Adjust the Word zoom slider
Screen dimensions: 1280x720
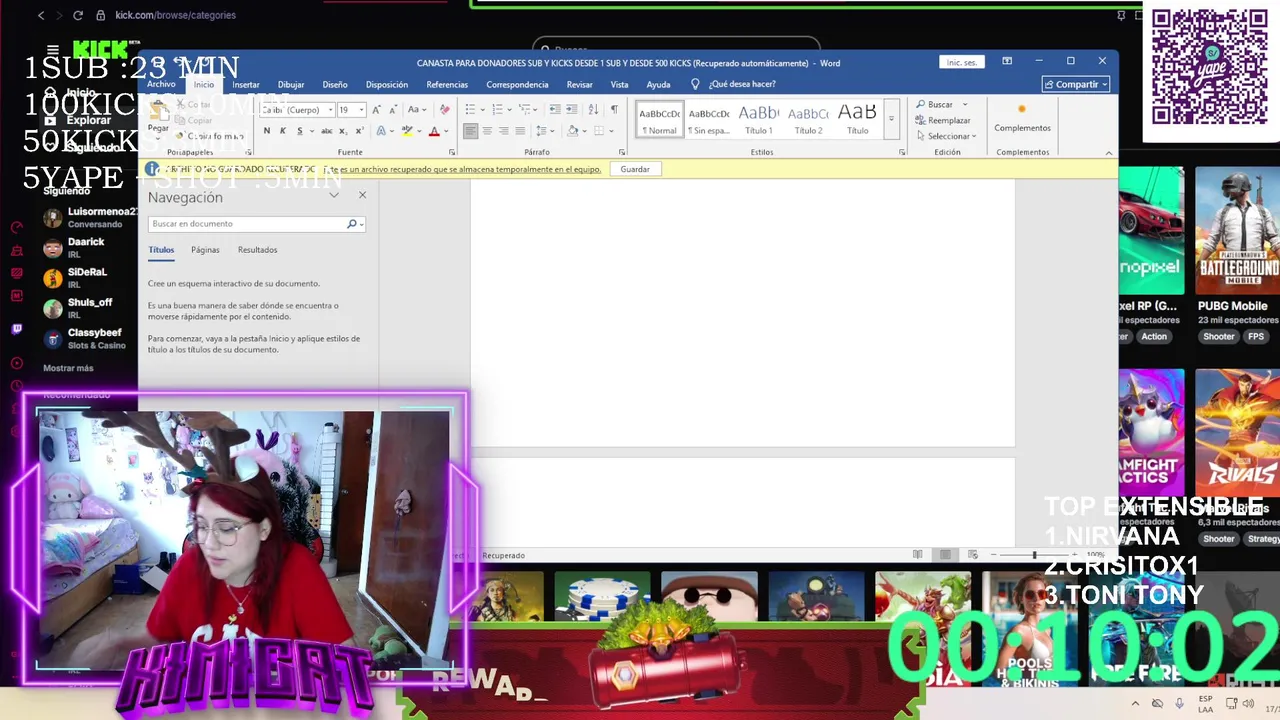1034,554
